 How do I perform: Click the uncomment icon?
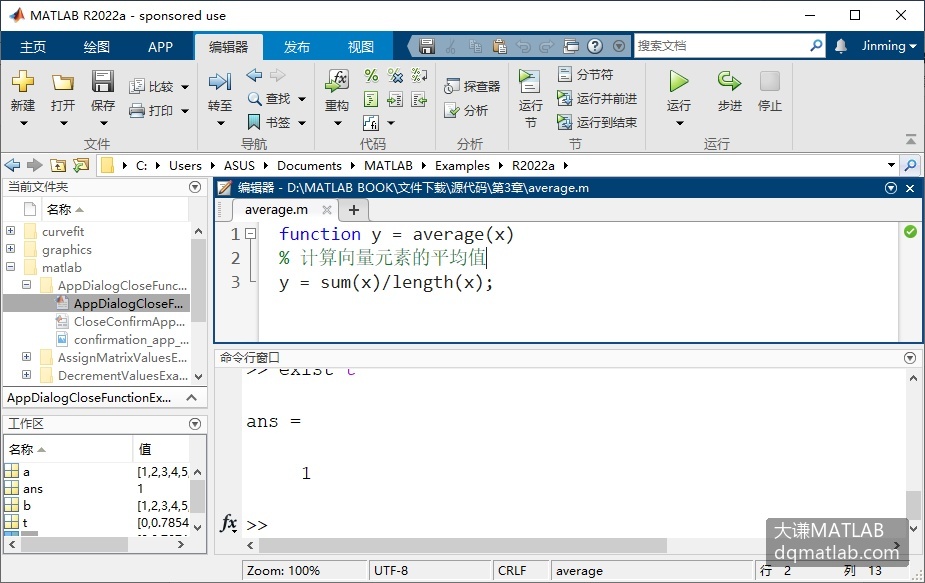pyautogui.click(x=395, y=76)
